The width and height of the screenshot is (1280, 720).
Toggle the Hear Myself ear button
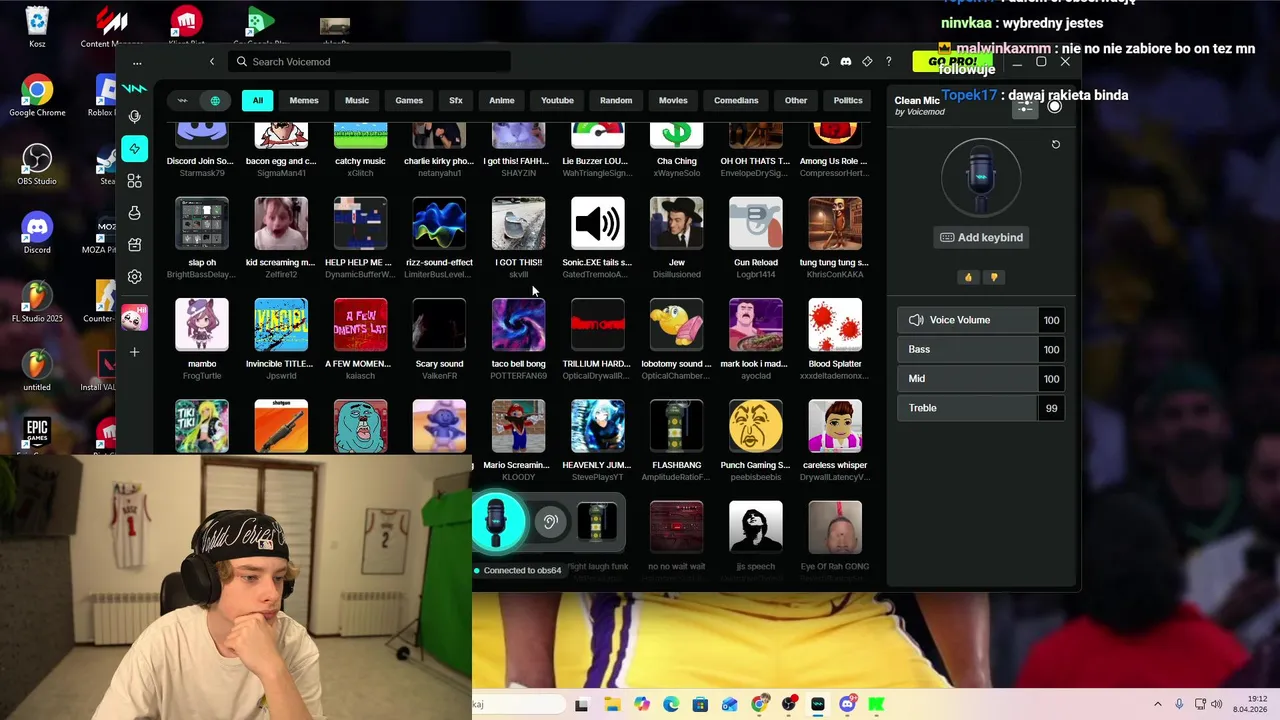point(549,521)
